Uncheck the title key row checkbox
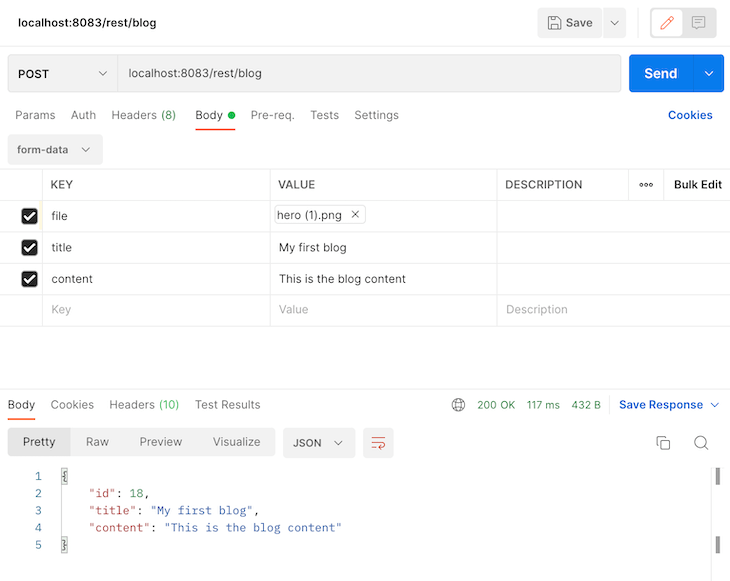The width and height of the screenshot is (730, 581). pos(29,248)
